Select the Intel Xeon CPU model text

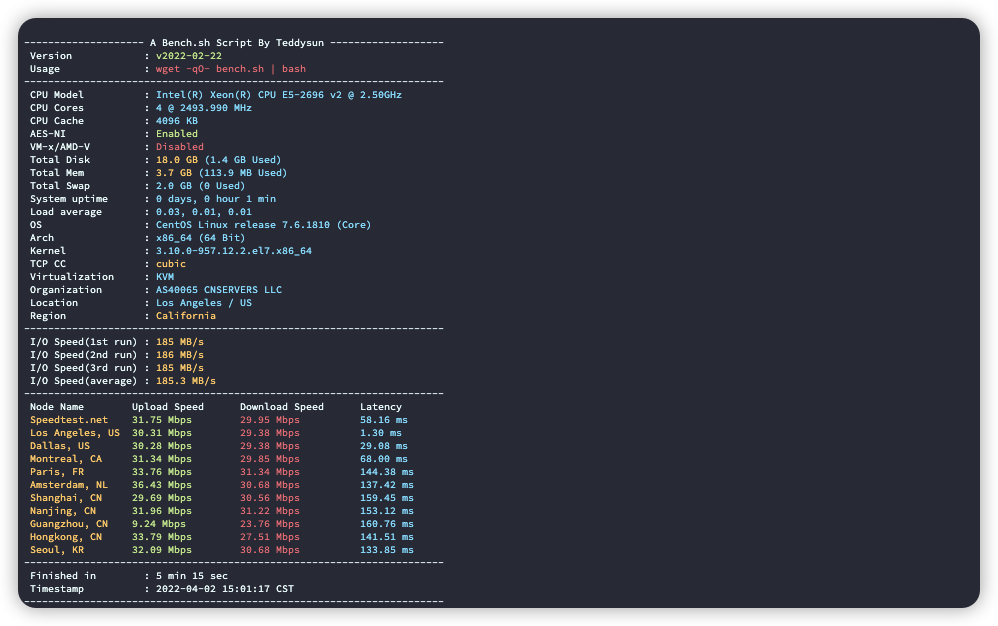(x=279, y=95)
